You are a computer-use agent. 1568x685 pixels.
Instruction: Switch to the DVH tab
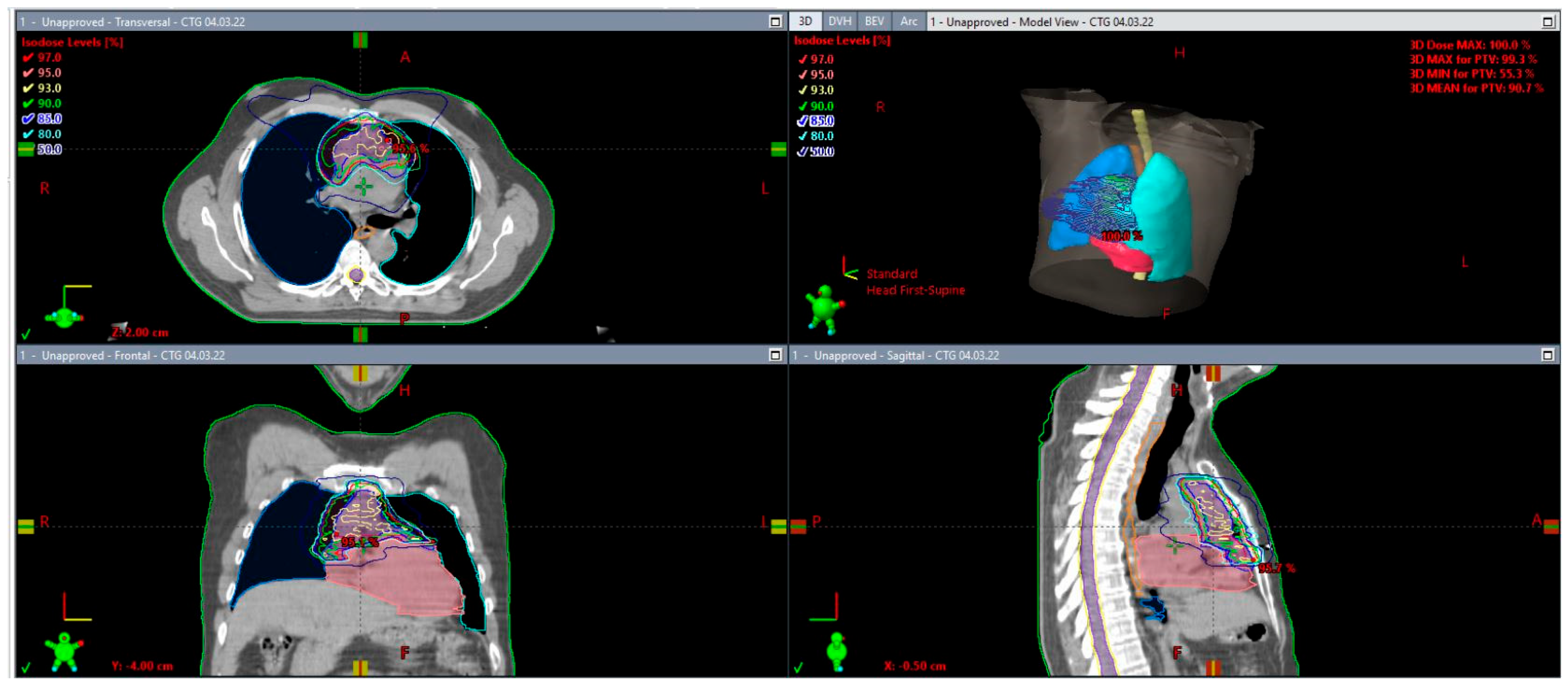(840, 21)
